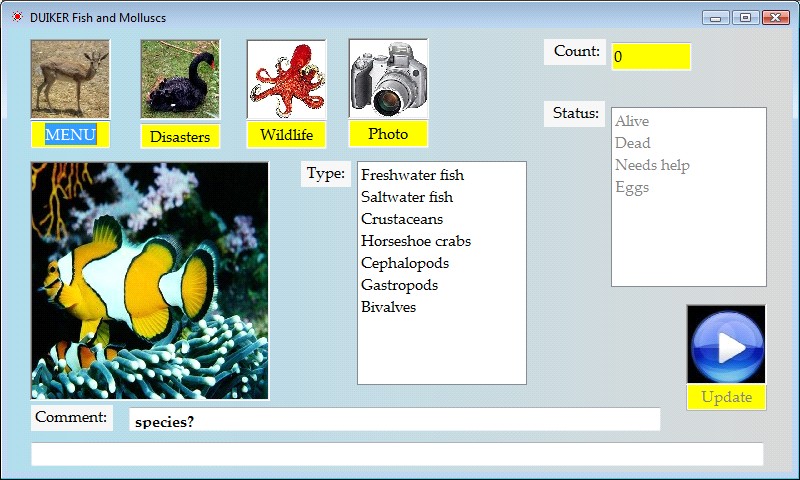Select the red octopus Wildlife icon
Screen dimensions: 800x480
point(286,79)
